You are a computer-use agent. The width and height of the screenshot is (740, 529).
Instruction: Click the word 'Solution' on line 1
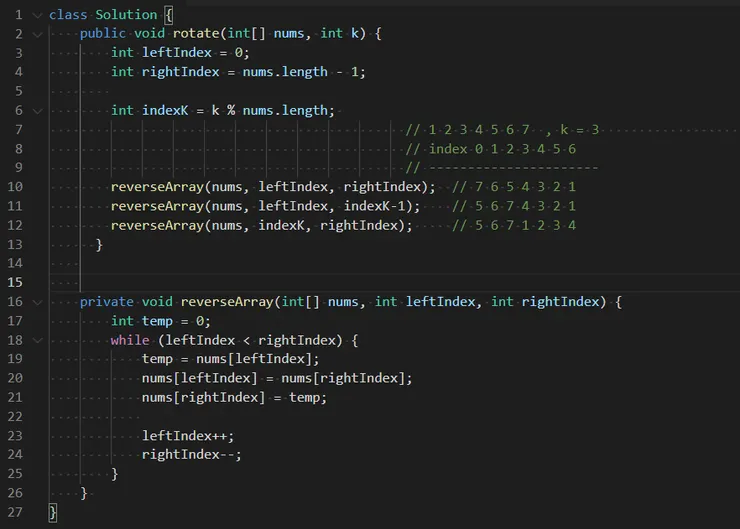point(126,15)
